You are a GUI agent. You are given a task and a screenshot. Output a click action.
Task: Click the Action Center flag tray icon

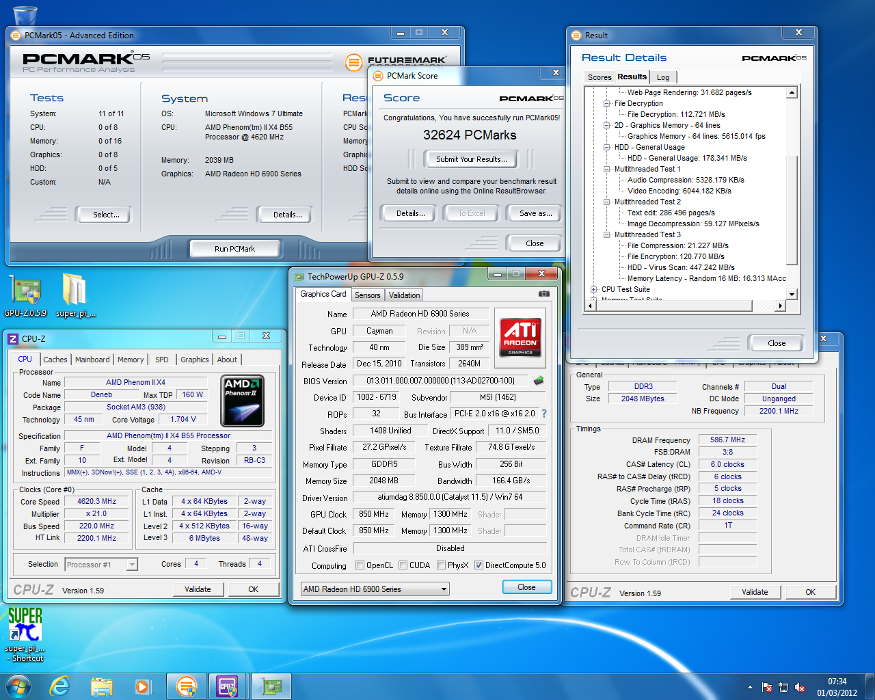767,687
